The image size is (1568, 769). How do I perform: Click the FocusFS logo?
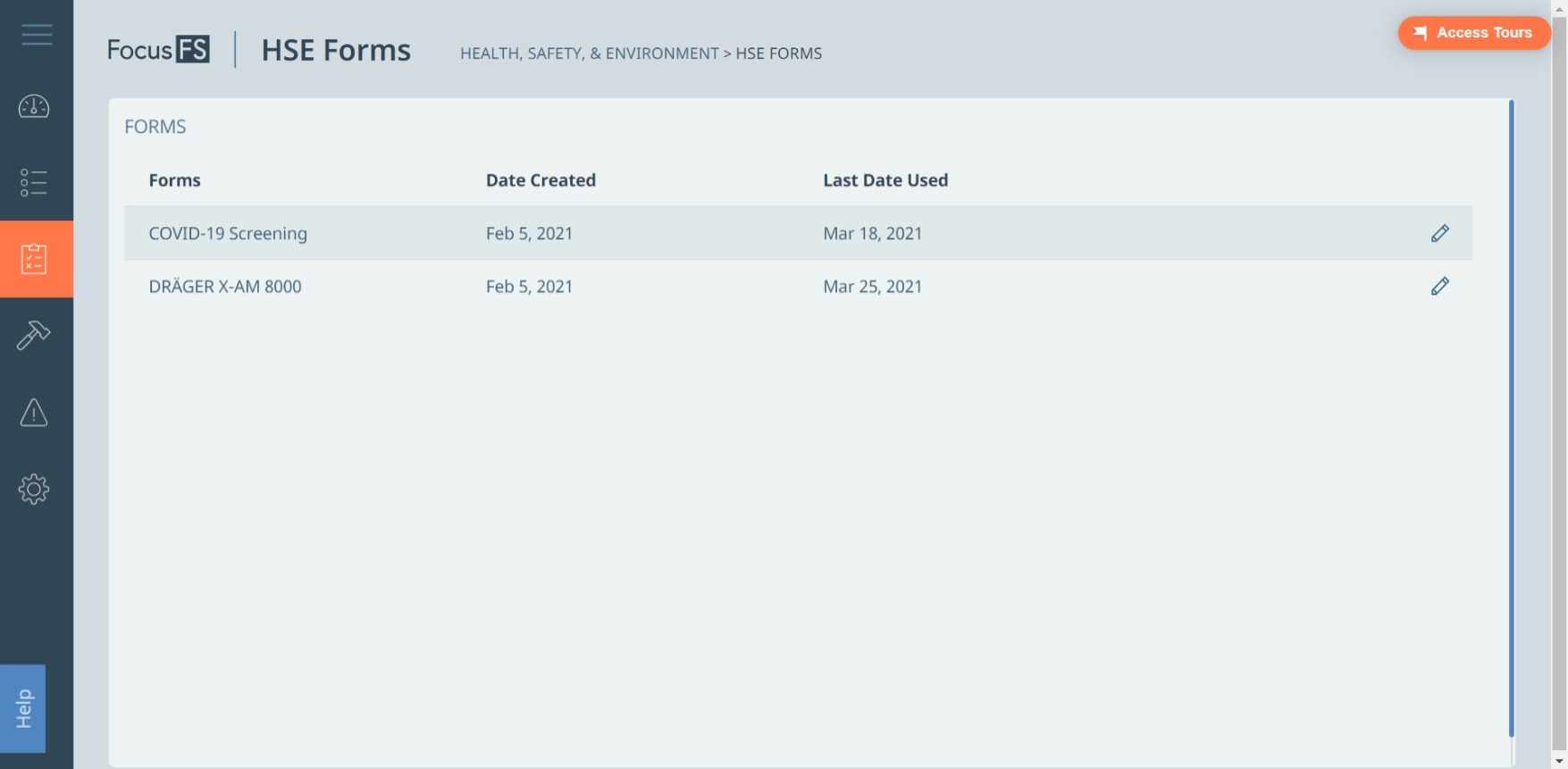158,50
